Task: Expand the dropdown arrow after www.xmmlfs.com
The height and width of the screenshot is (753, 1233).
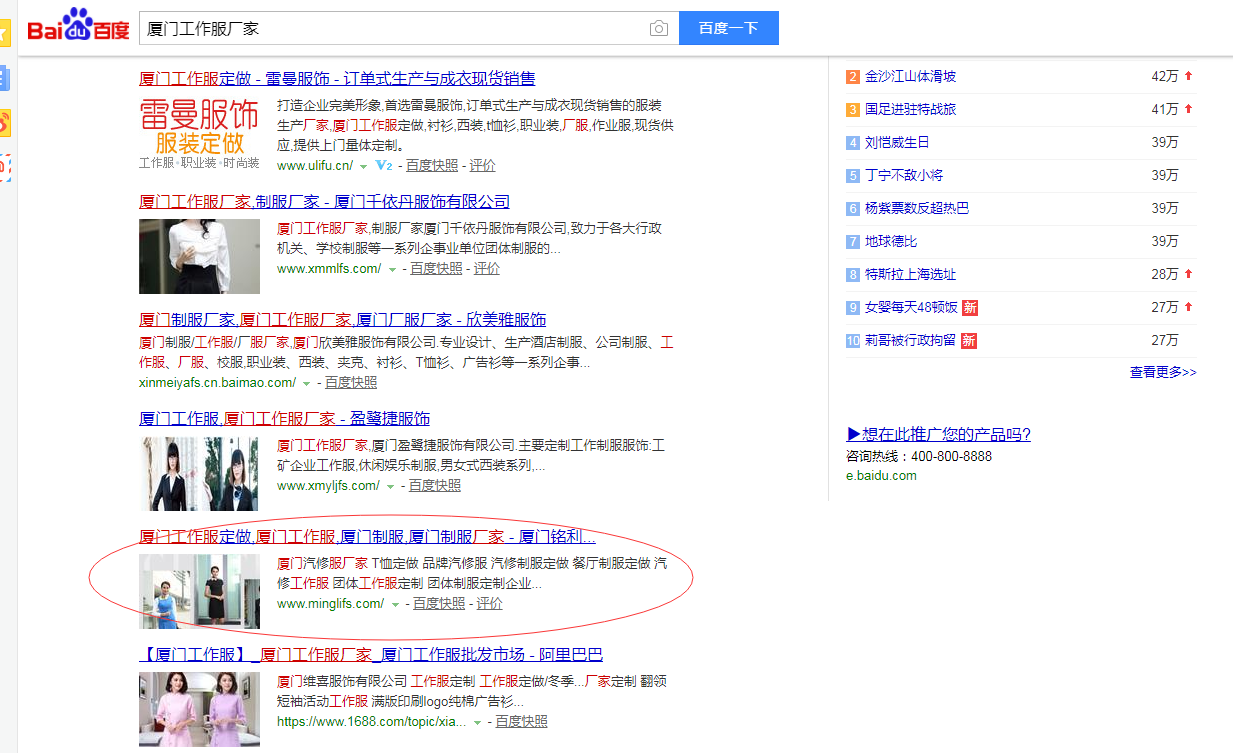Action: tap(392, 270)
